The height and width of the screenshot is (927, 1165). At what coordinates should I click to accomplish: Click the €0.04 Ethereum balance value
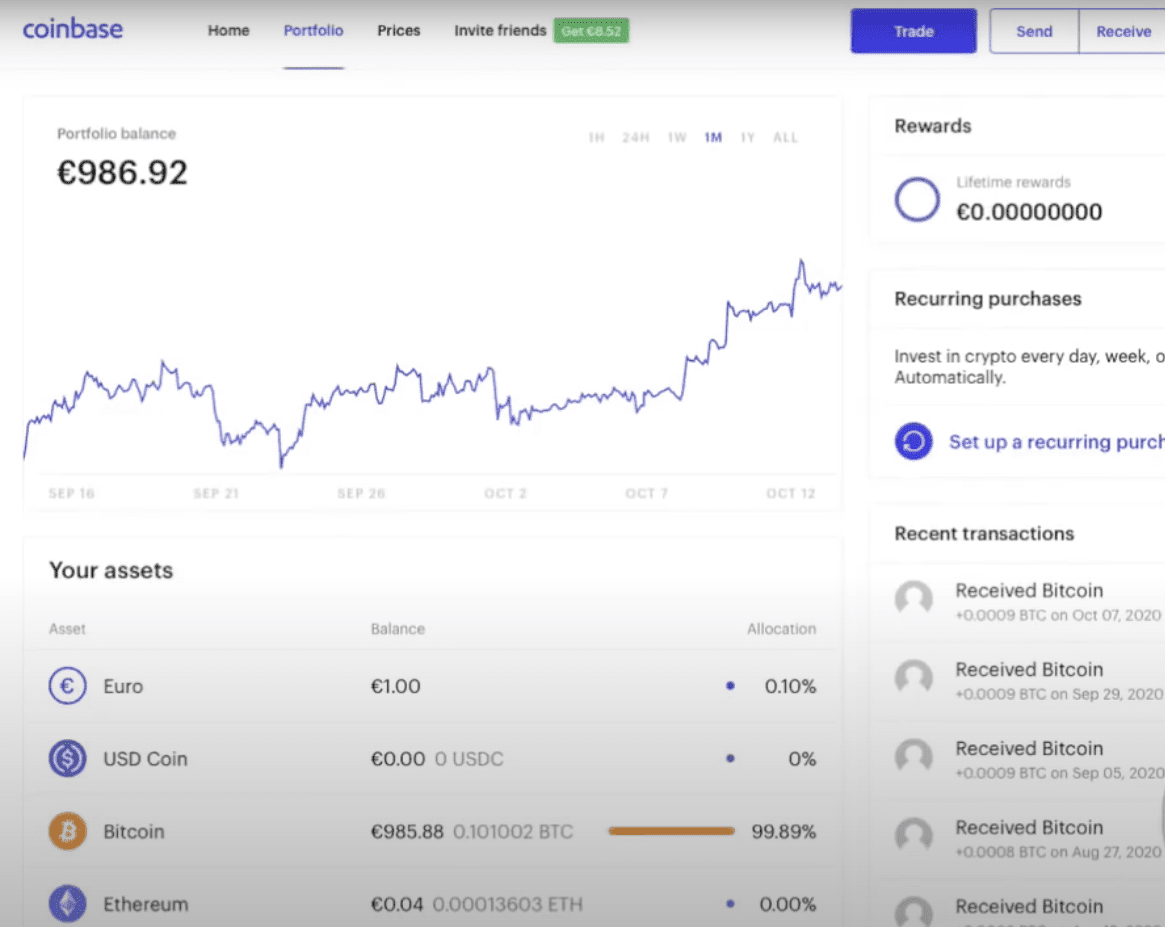point(397,905)
